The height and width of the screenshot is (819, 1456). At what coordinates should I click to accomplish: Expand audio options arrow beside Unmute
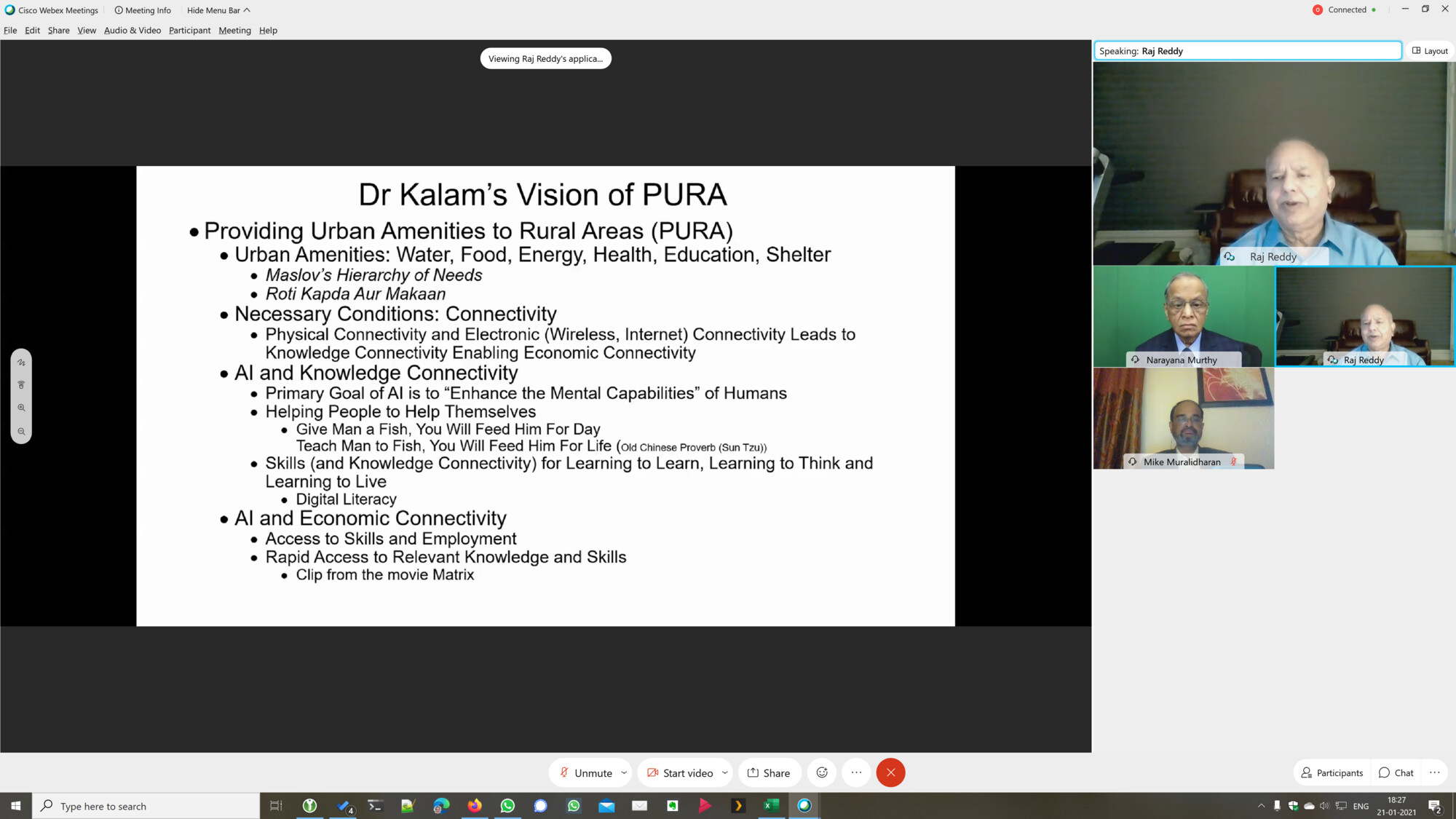(624, 772)
